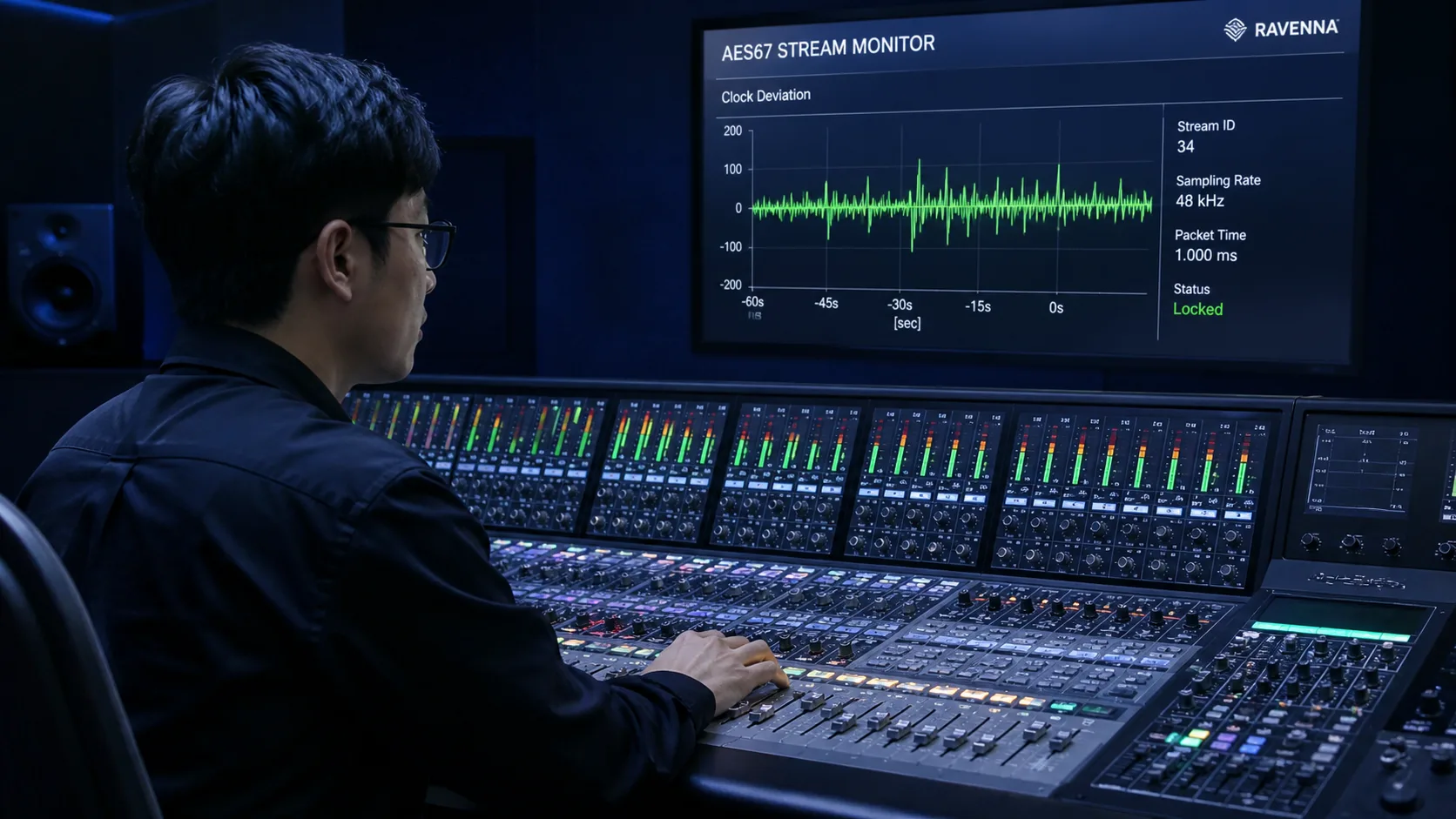Screen dimensions: 1456x819
Task: Click the '-30s' time axis label
Action: pyautogui.click(x=900, y=305)
